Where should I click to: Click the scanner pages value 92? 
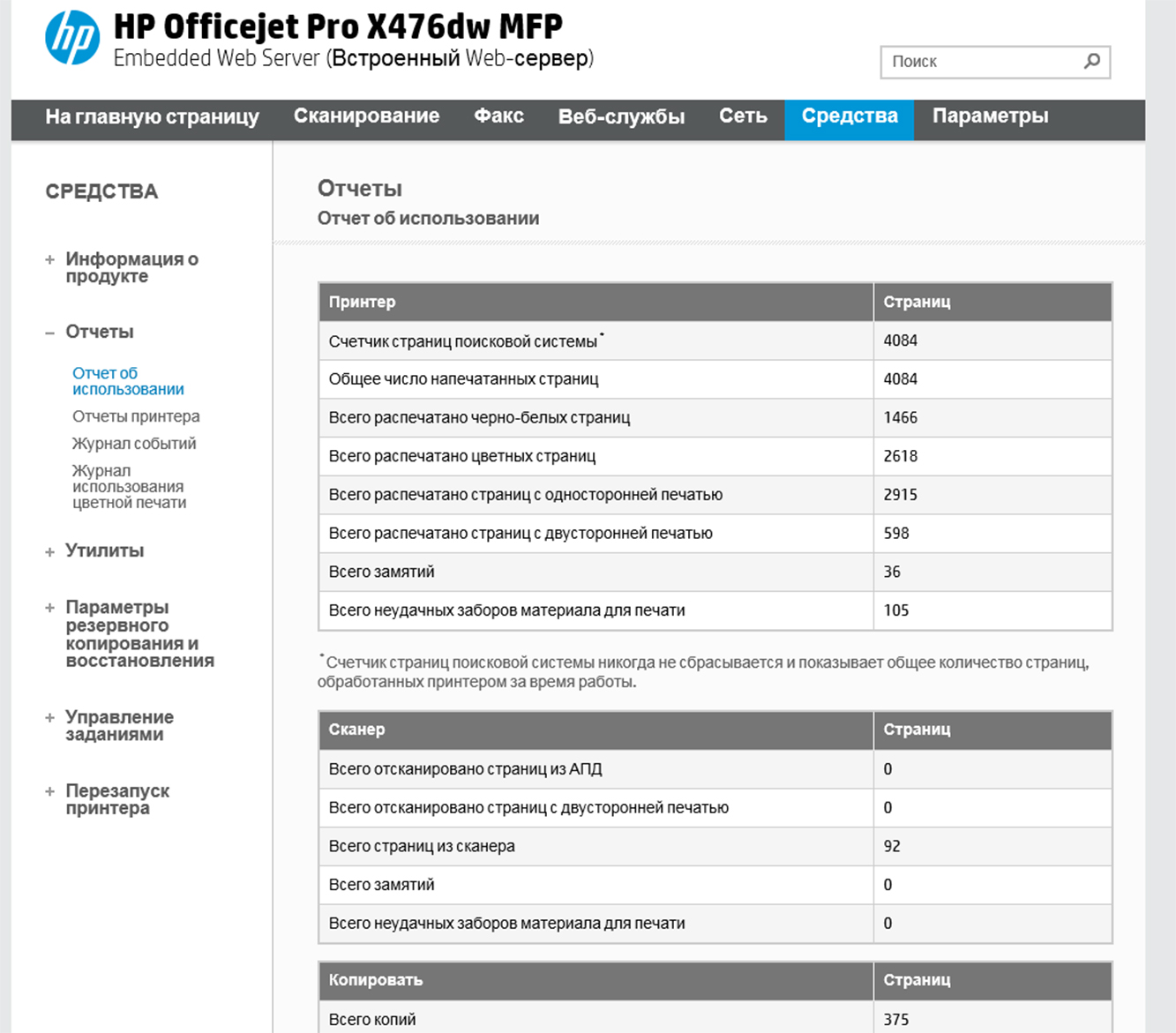point(892,846)
